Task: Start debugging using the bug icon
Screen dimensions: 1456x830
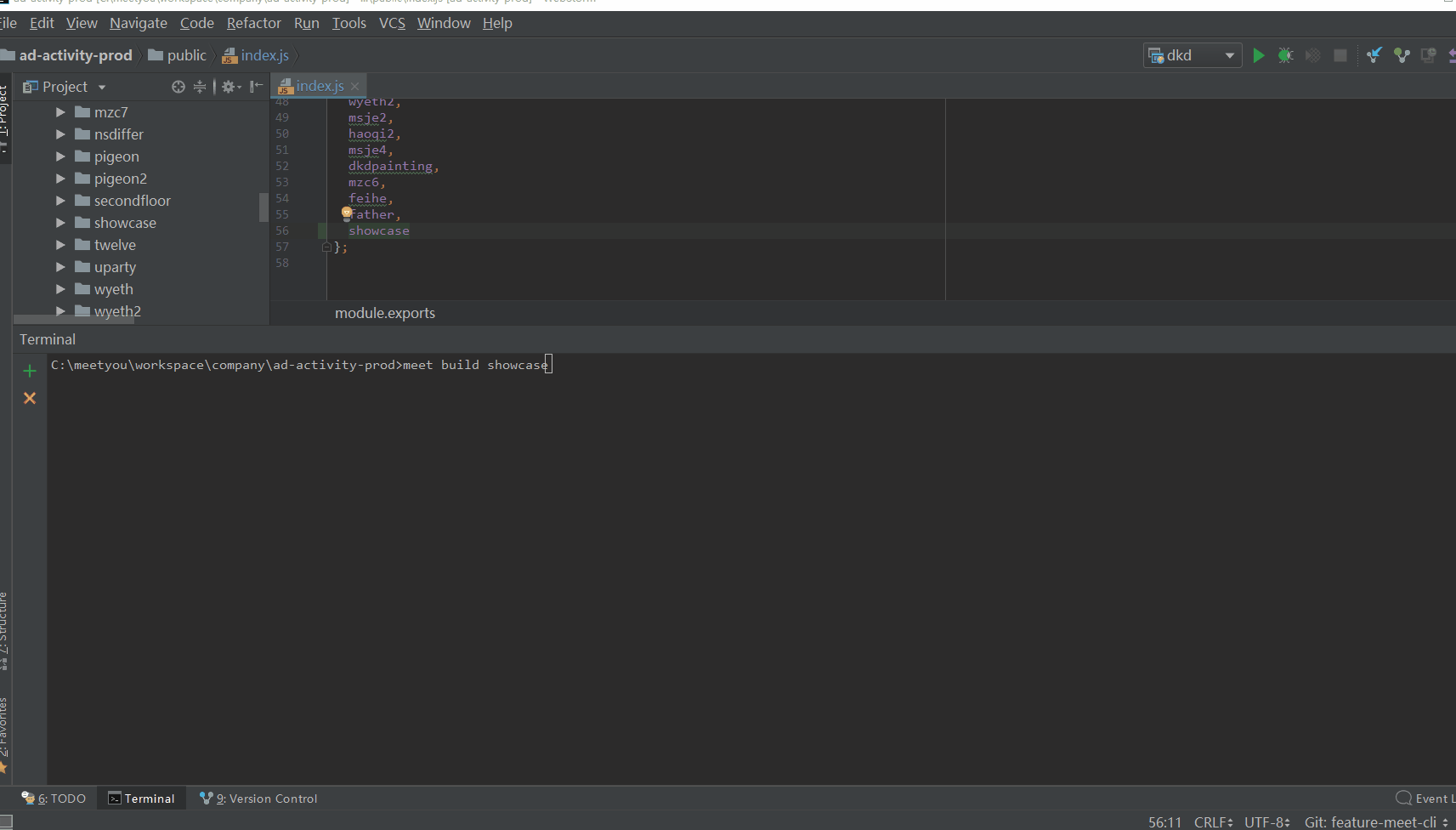Action: click(1286, 55)
